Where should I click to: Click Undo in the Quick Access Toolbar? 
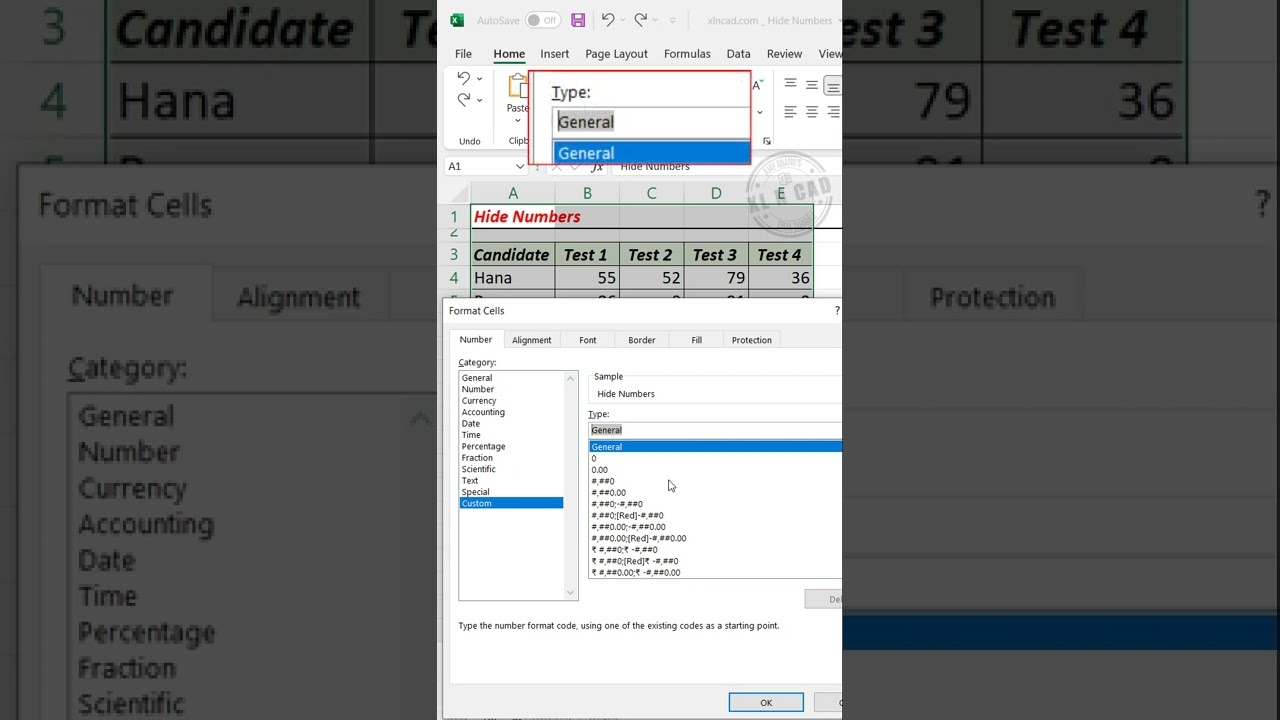[x=607, y=20]
